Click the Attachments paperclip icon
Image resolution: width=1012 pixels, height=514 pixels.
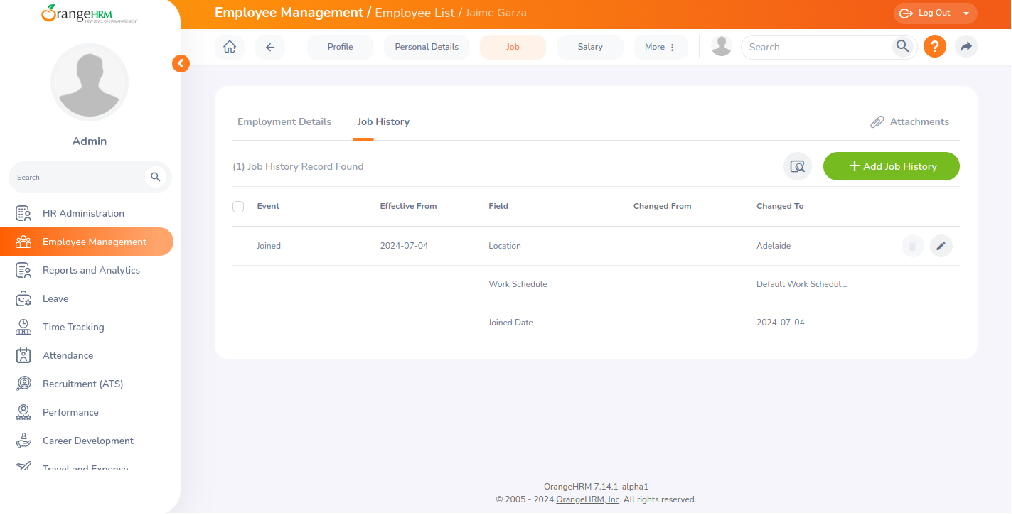[877, 122]
